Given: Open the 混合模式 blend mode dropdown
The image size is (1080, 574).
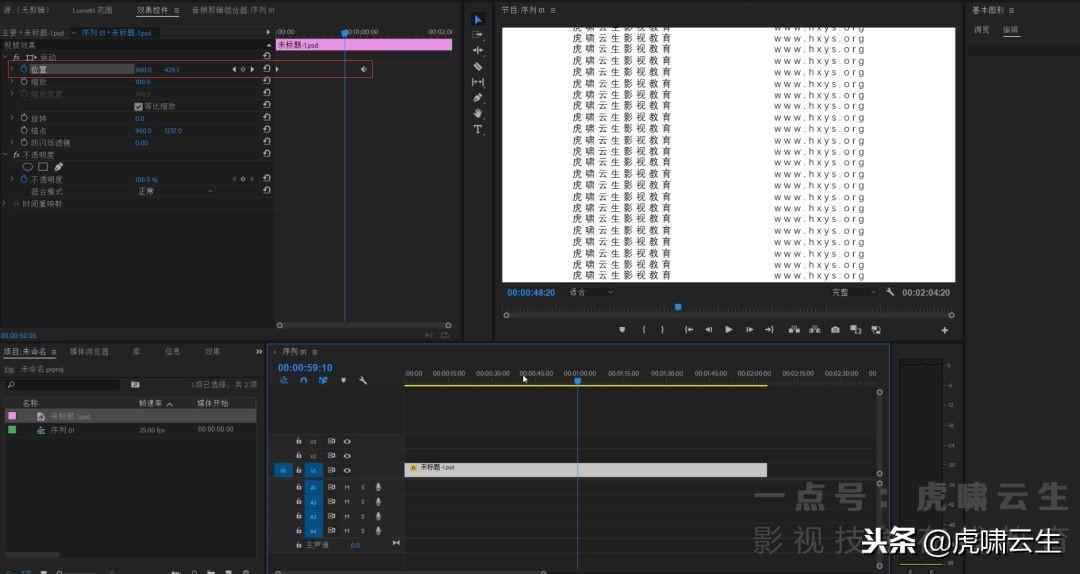Looking at the screenshot, I should point(175,191).
